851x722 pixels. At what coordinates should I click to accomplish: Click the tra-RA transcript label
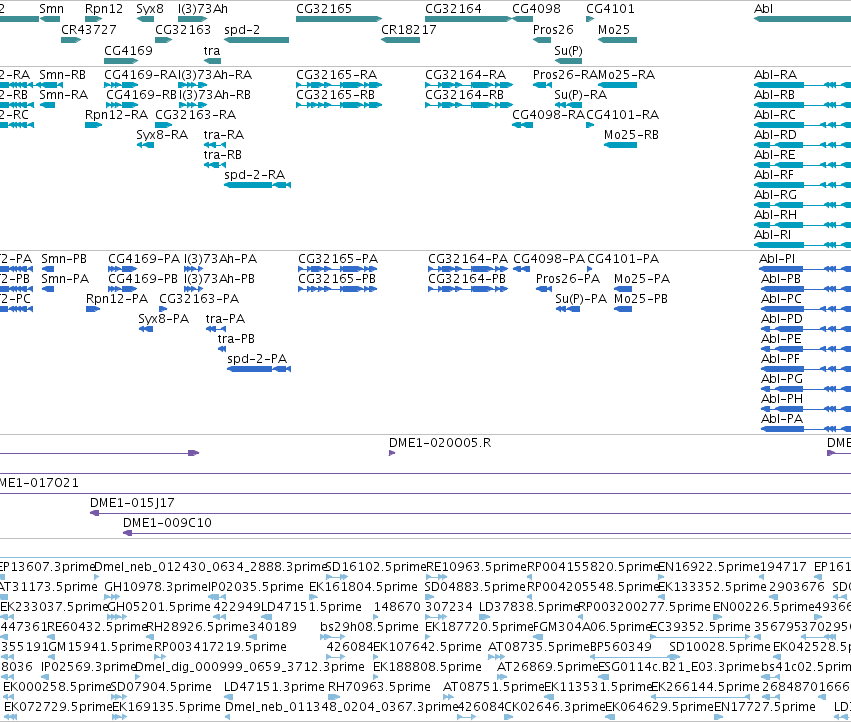pyautogui.click(x=224, y=135)
